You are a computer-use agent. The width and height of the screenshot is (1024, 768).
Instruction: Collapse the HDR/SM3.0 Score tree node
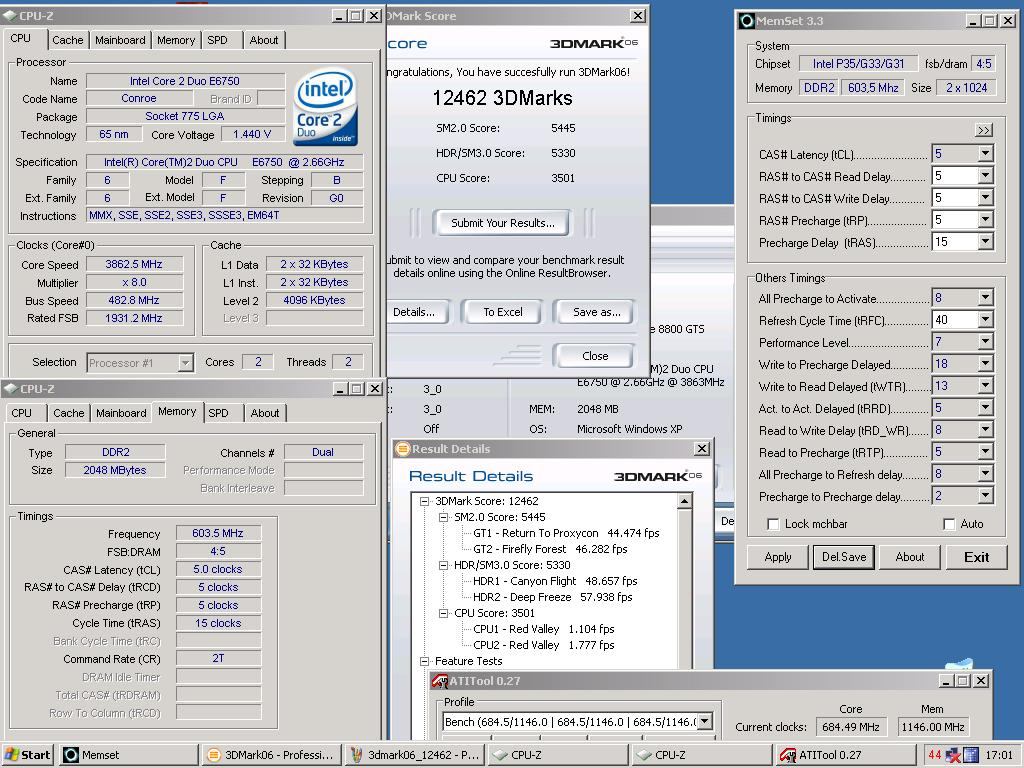point(443,566)
